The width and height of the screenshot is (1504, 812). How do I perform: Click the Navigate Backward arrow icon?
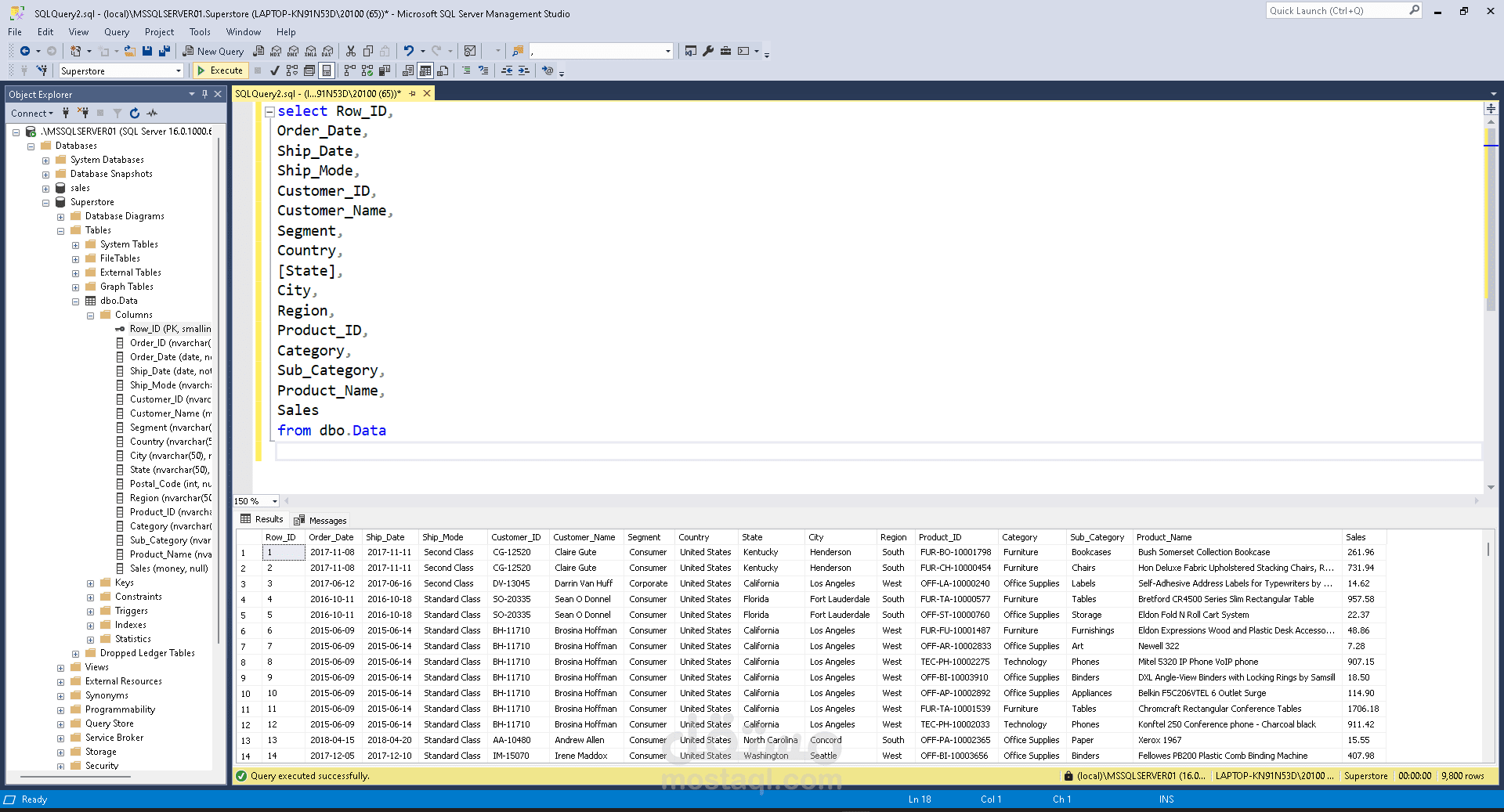point(25,51)
